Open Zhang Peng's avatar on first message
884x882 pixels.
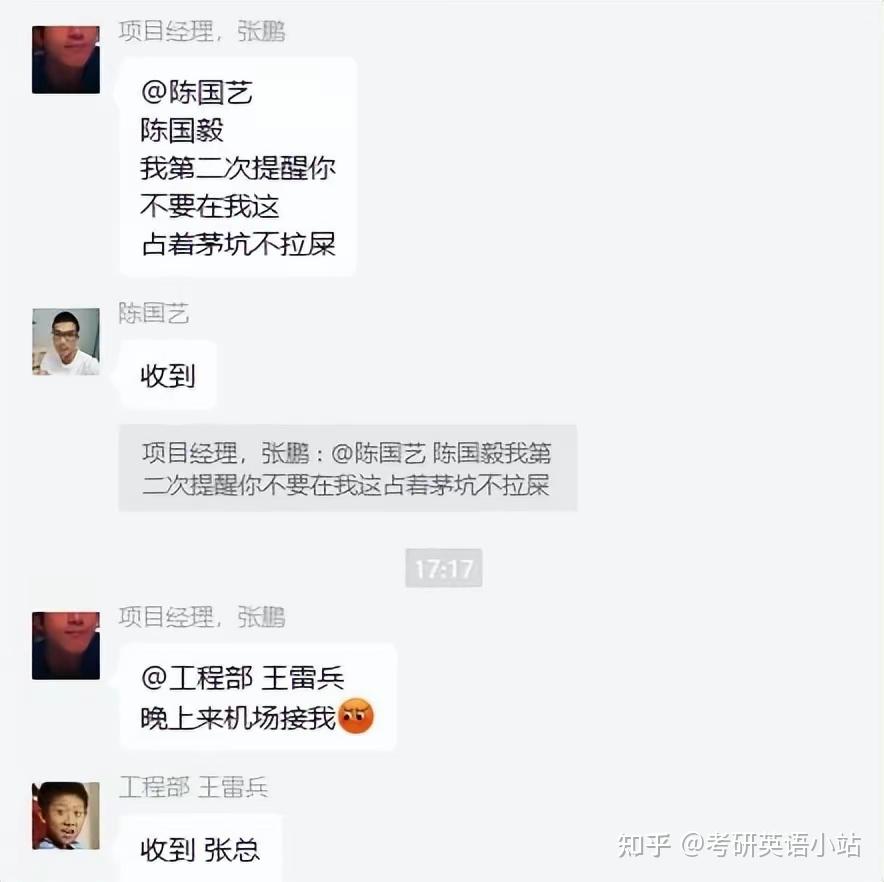pos(66,59)
